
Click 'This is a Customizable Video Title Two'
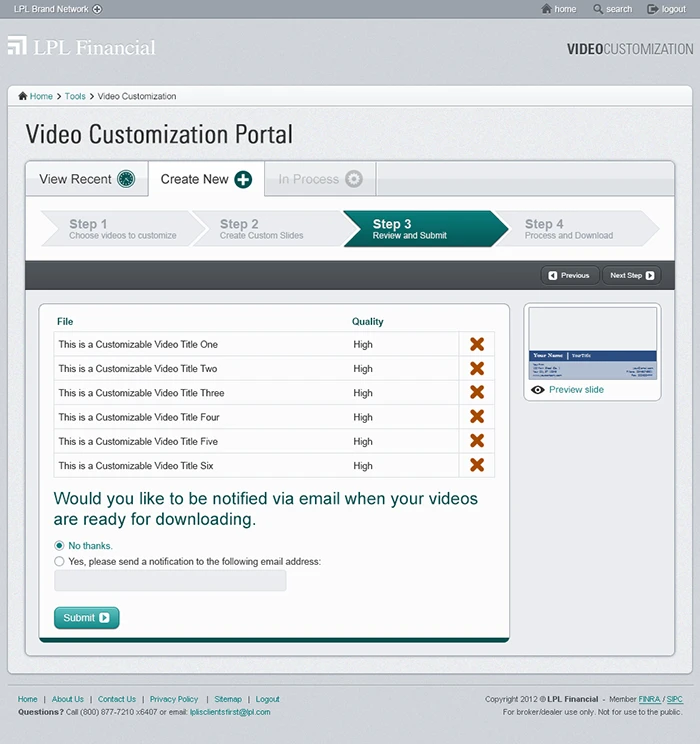138,368
